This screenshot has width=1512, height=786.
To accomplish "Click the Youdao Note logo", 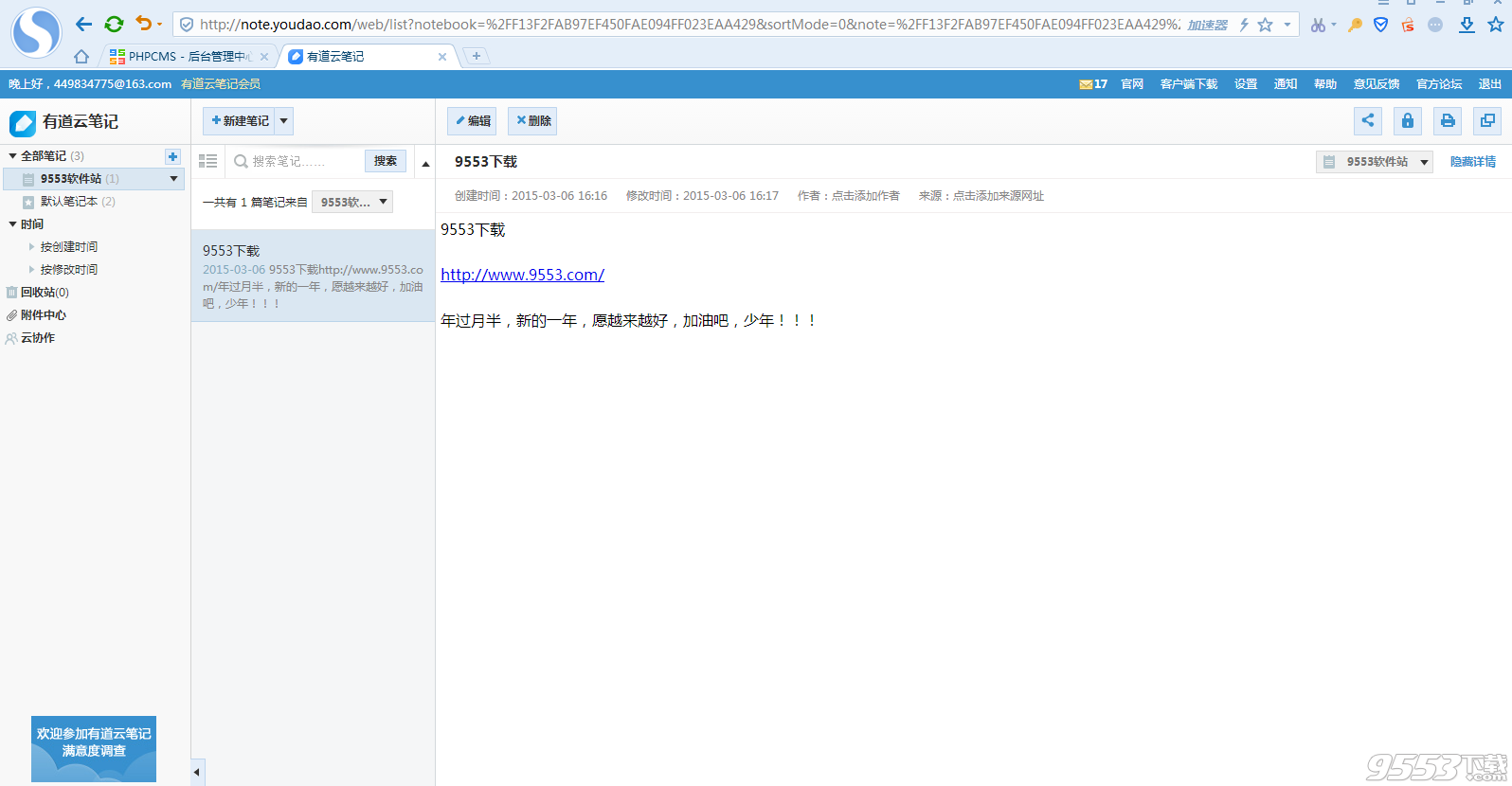I will (x=64, y=122).
